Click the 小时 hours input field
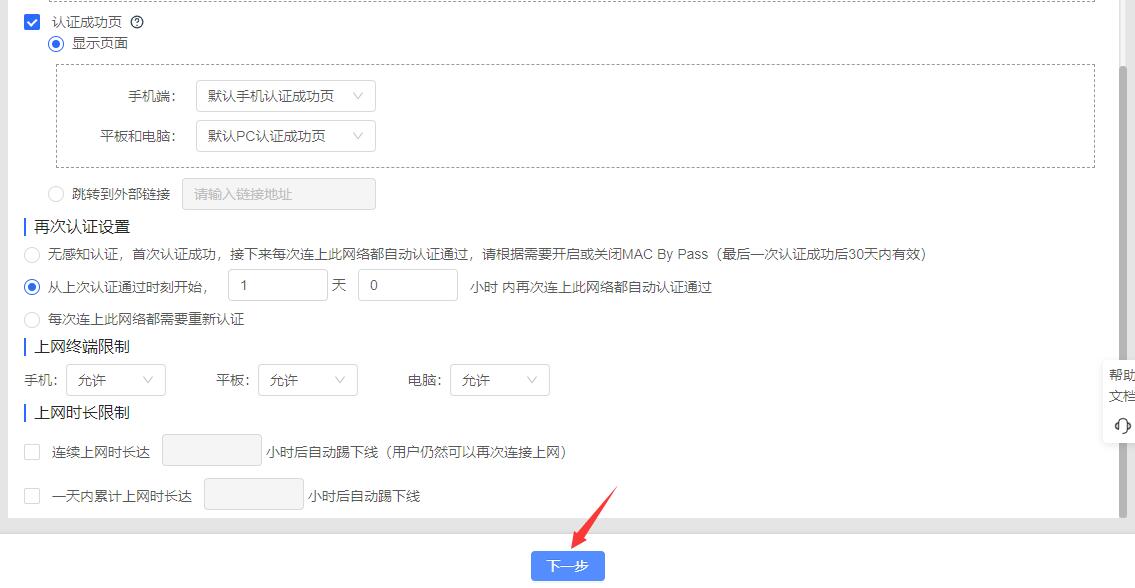 point(408,286)
